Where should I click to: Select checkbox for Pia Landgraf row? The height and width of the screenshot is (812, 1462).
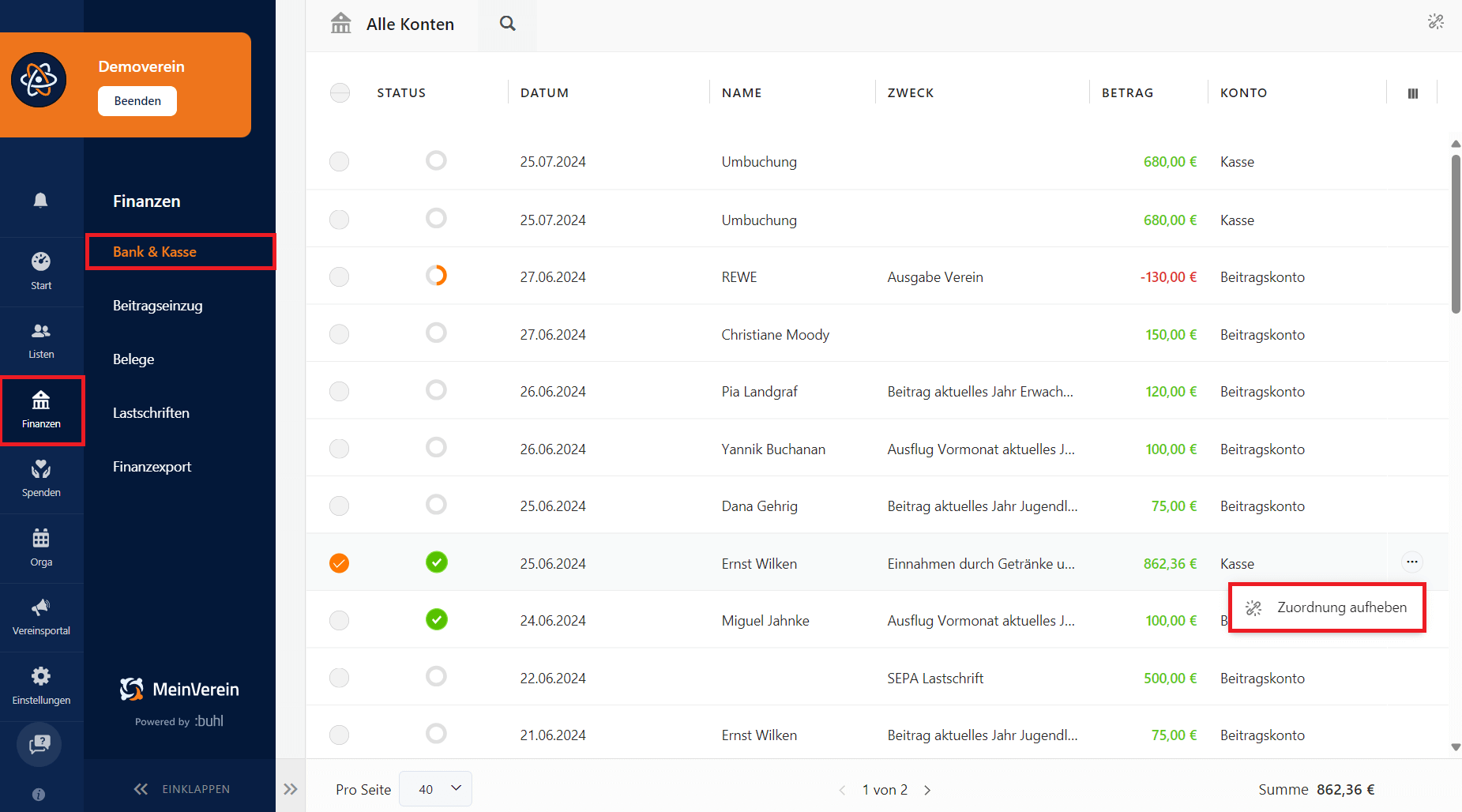pos(340,392)
